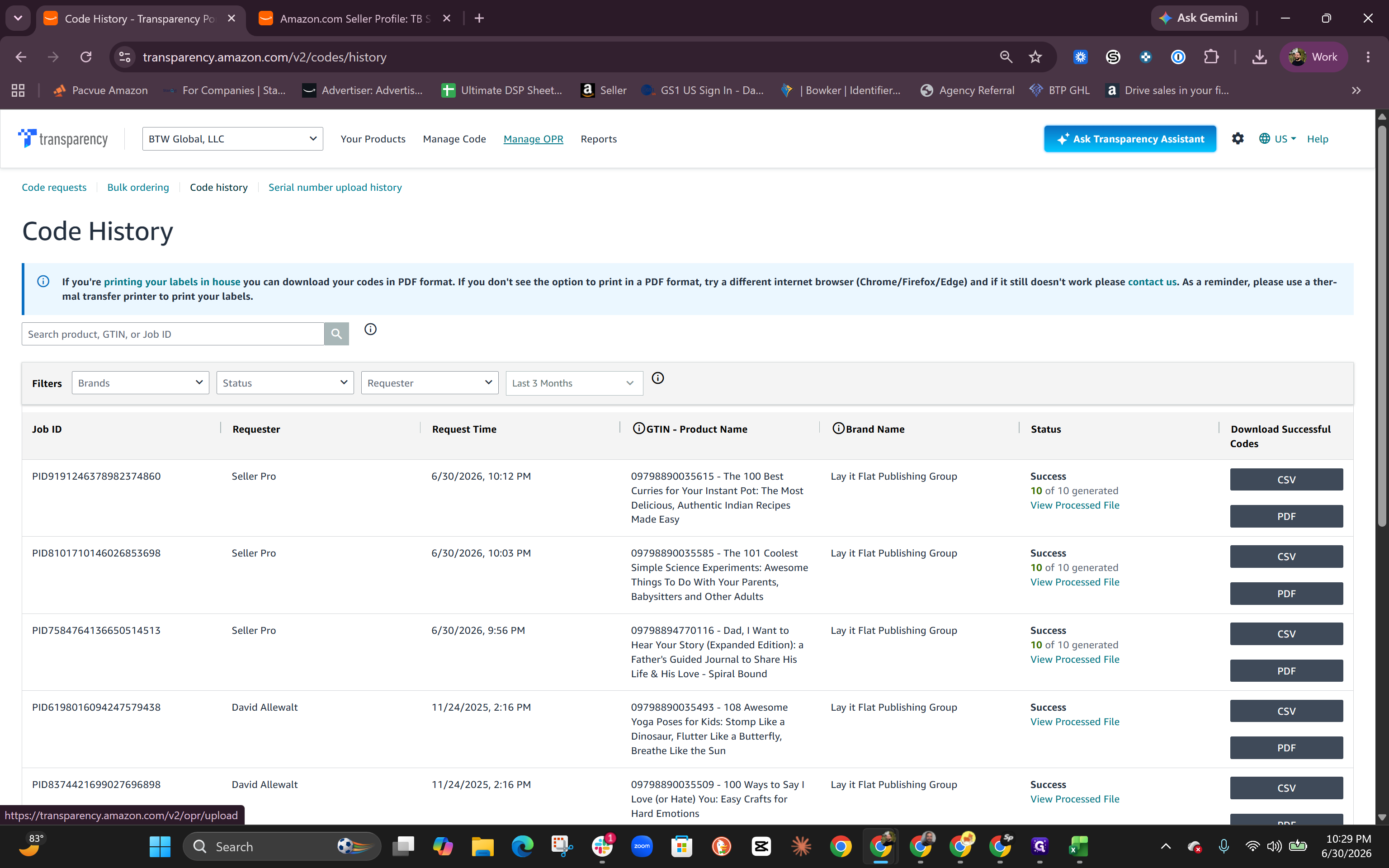Screen dimensions: 1389x868
Task: Open the printing your labels in house link
Action: (x=172, y=281)
